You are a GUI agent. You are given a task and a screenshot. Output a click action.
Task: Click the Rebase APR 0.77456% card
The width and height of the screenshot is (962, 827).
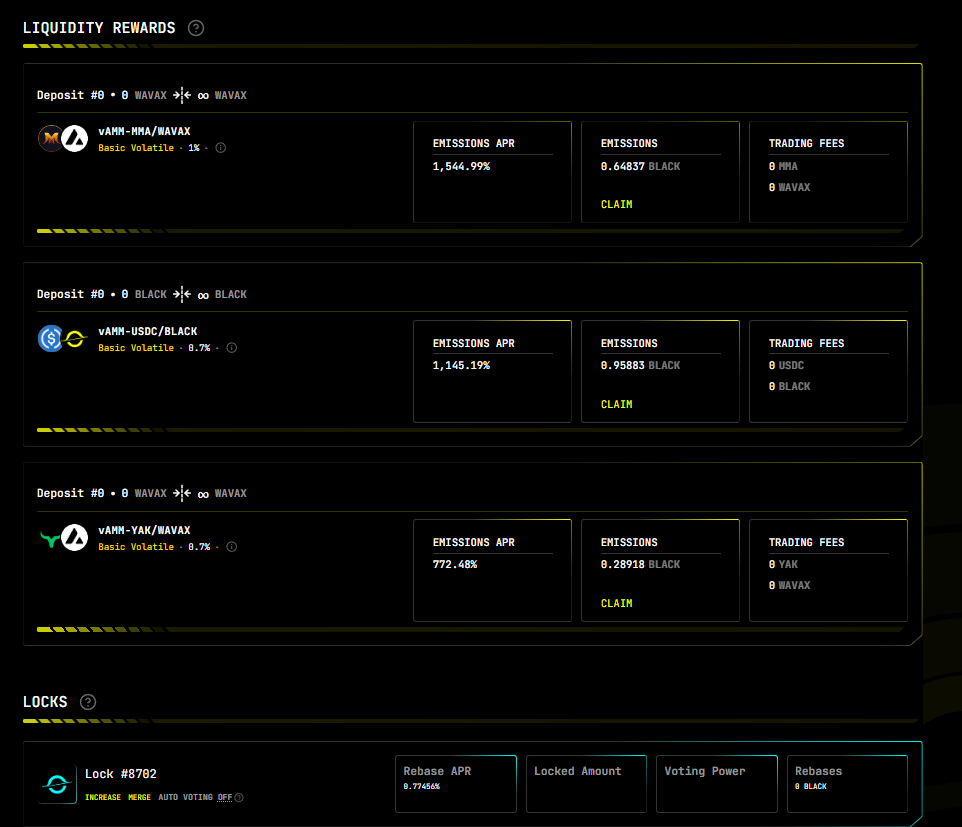456,784
